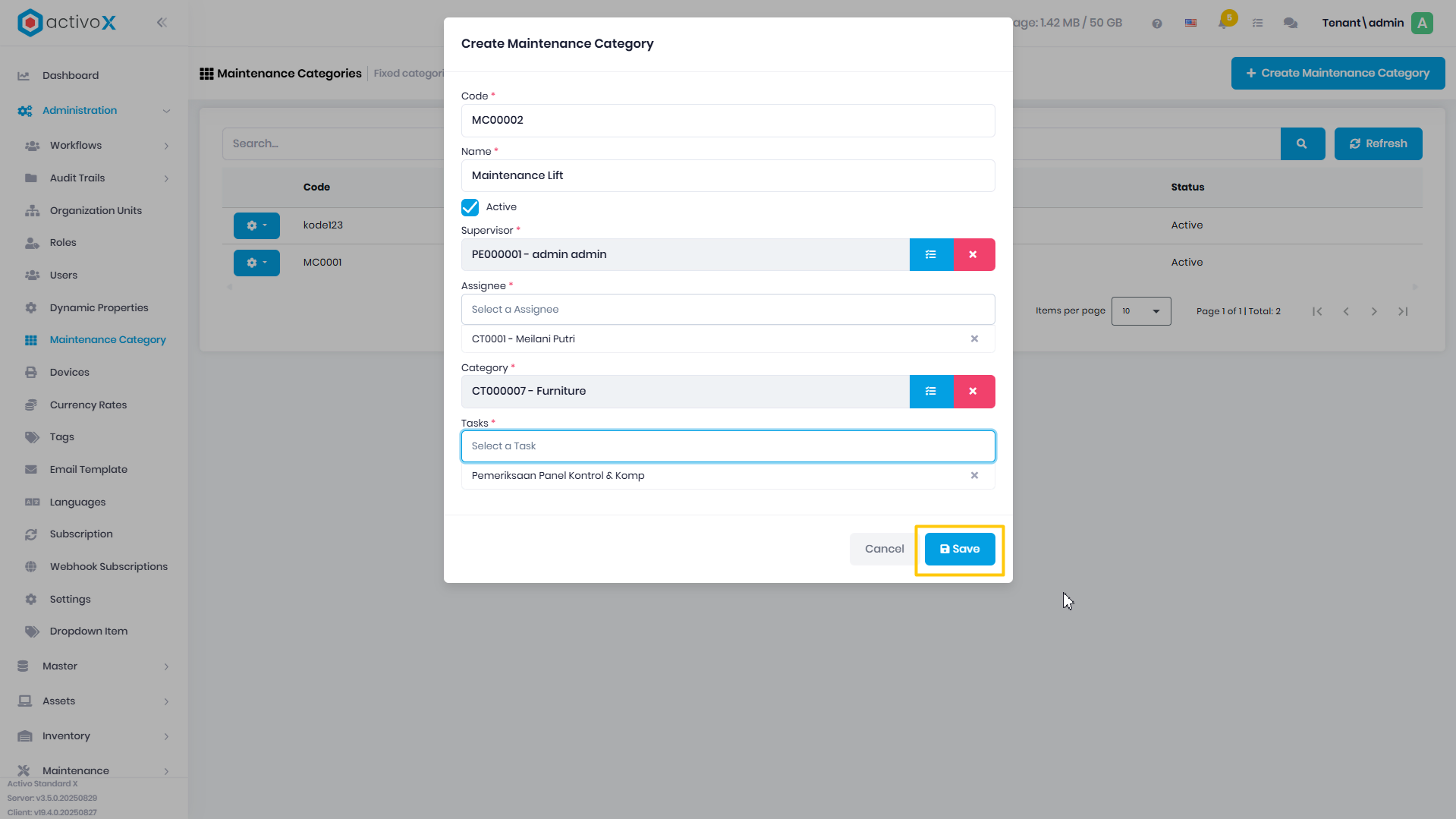Image resolution: width=1456 pixels, height=819 pixels.
Task: Open Dropdown Item
Action: click(89, 632)
